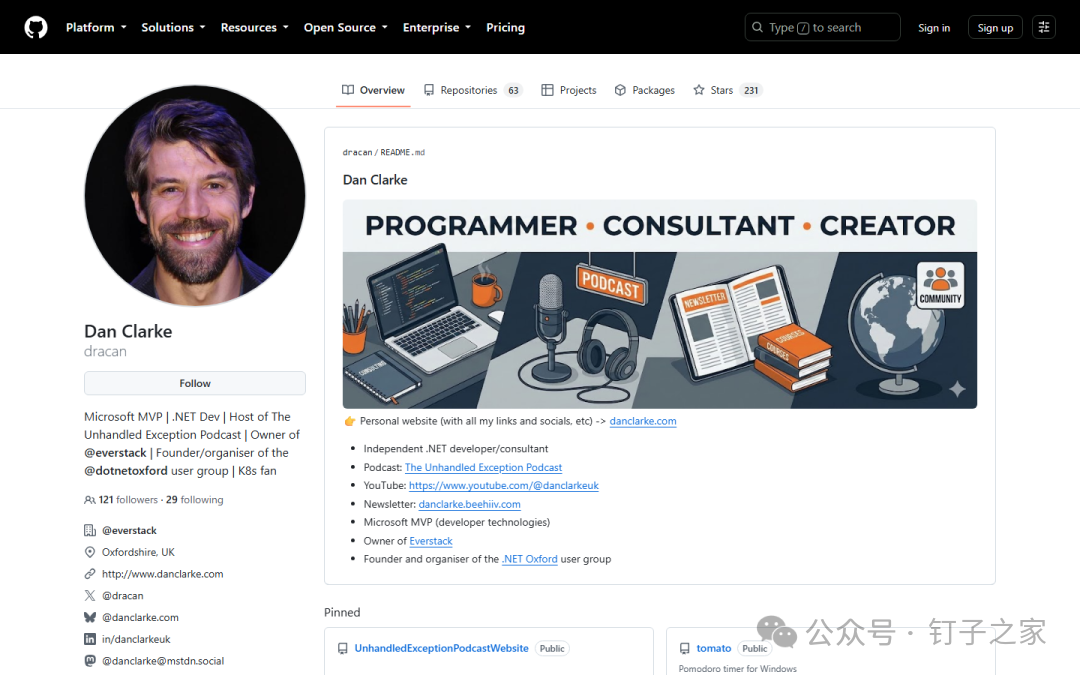Open the YouTube @danclarkeuk channel link
This screenshot has width=1080, height=675.
503,486
